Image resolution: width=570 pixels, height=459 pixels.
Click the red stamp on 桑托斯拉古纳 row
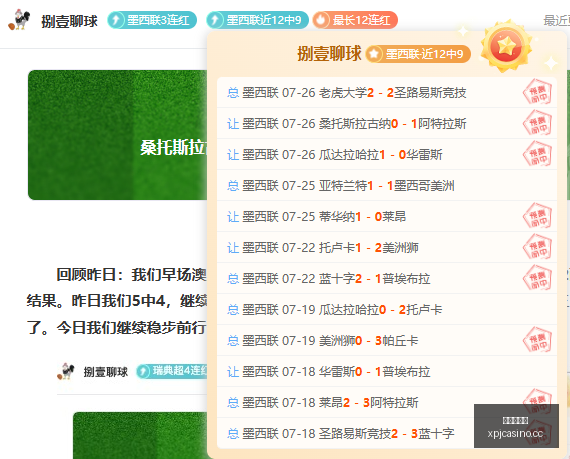537,123
